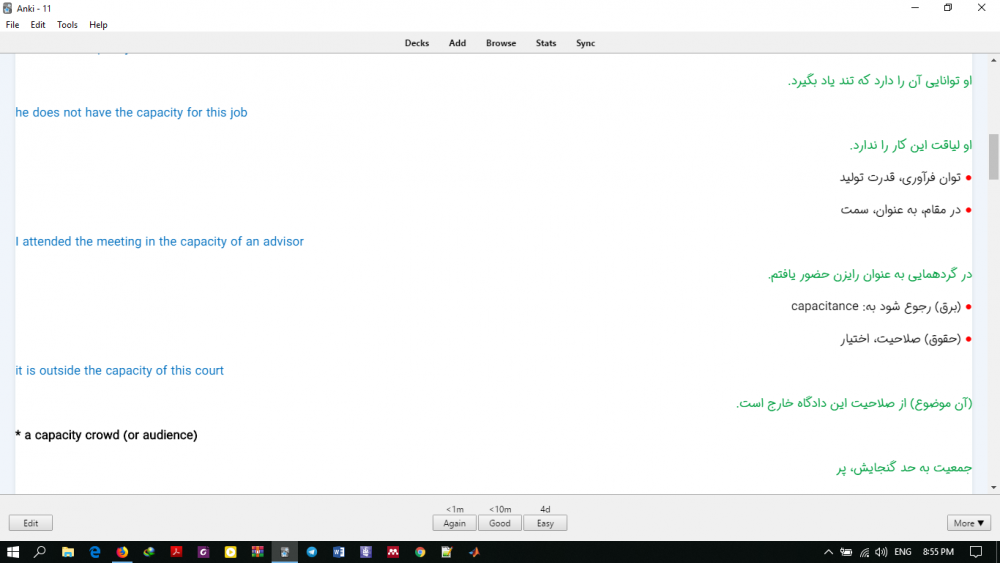Open Google Chrome from the taskbar
Image resolution: width=1000 pixels, height=563 pixels.
point(420,552)
